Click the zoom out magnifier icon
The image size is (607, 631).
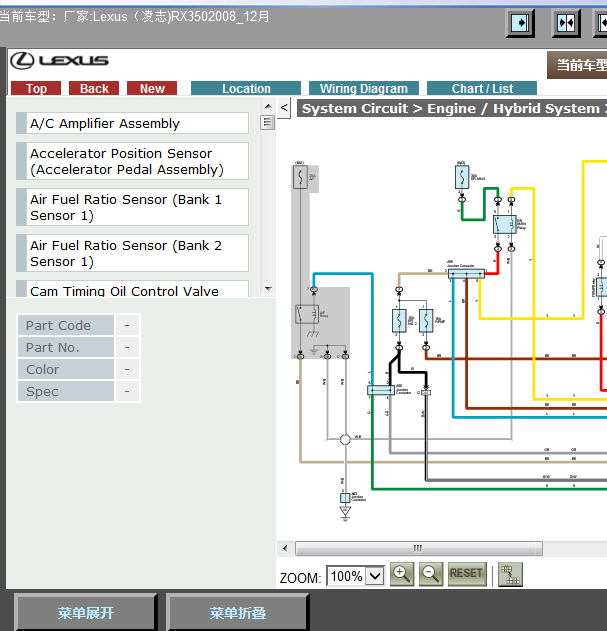(431, 574)
